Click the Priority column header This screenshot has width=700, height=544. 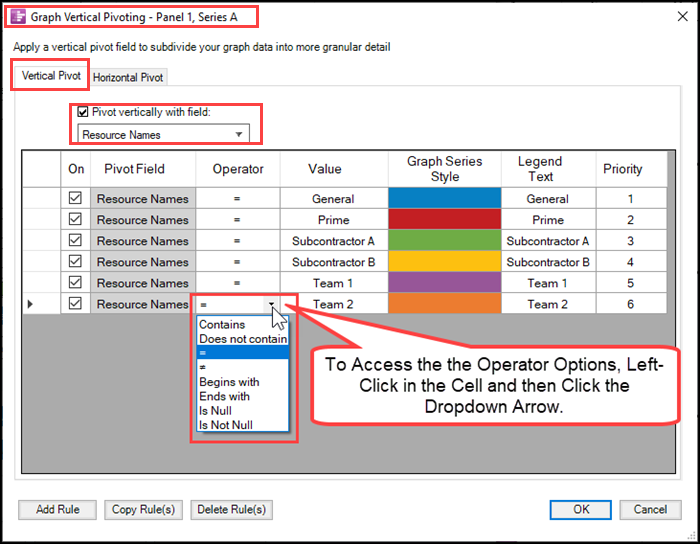click(631, 169)
